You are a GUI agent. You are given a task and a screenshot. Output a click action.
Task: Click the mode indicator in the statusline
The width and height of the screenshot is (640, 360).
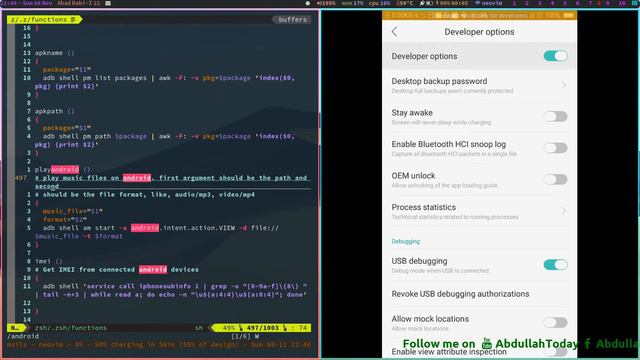[16, 328]
